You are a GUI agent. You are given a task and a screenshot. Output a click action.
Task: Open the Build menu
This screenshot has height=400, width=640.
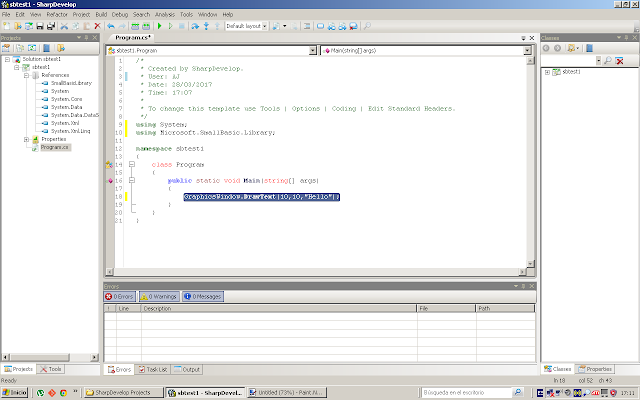101,14
